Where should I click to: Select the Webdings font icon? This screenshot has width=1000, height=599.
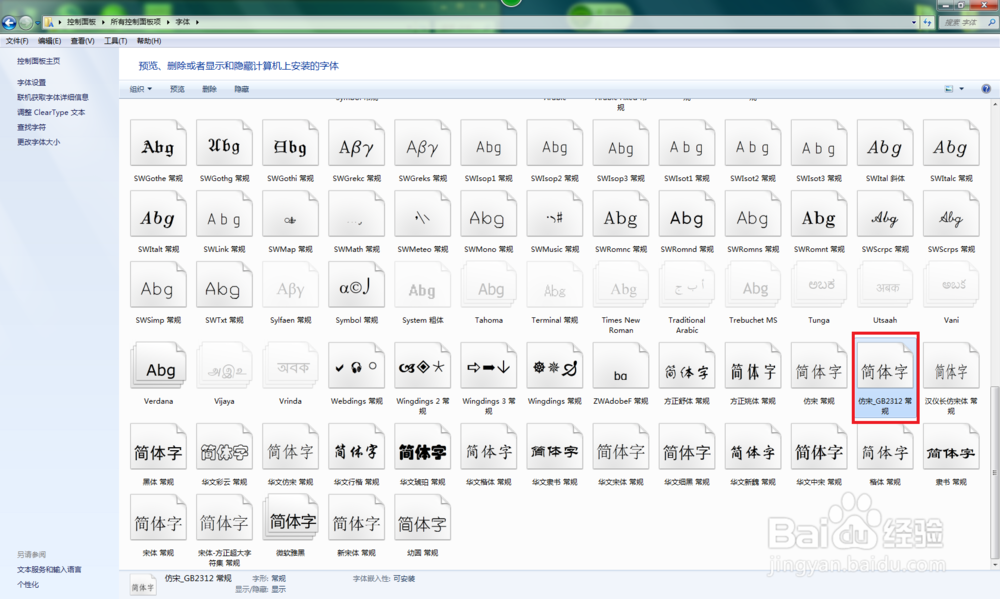click(357, 366)
